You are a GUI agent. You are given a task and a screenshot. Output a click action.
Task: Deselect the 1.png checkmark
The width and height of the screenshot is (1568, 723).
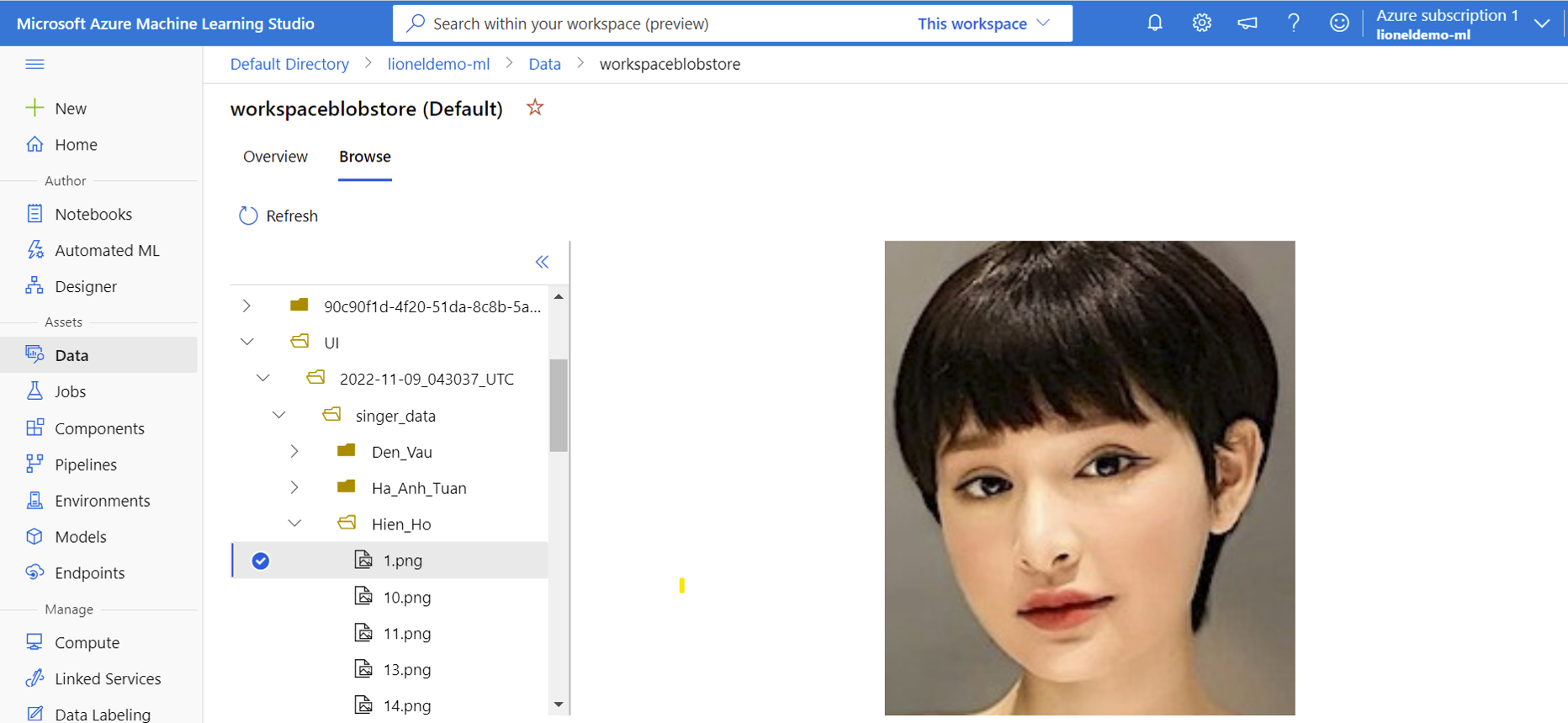pos(261,561)
